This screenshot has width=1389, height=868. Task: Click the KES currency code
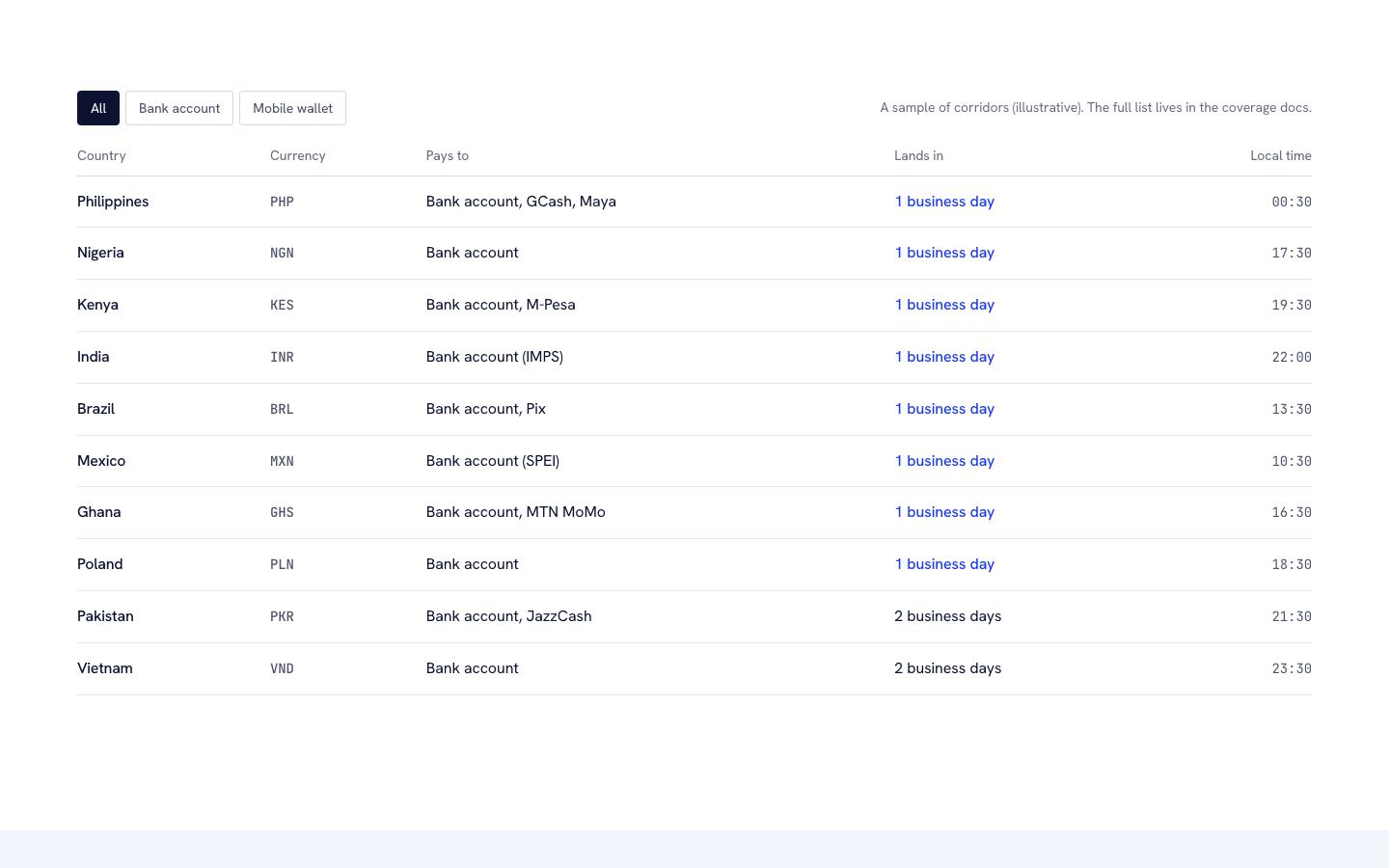coord(282,305)
